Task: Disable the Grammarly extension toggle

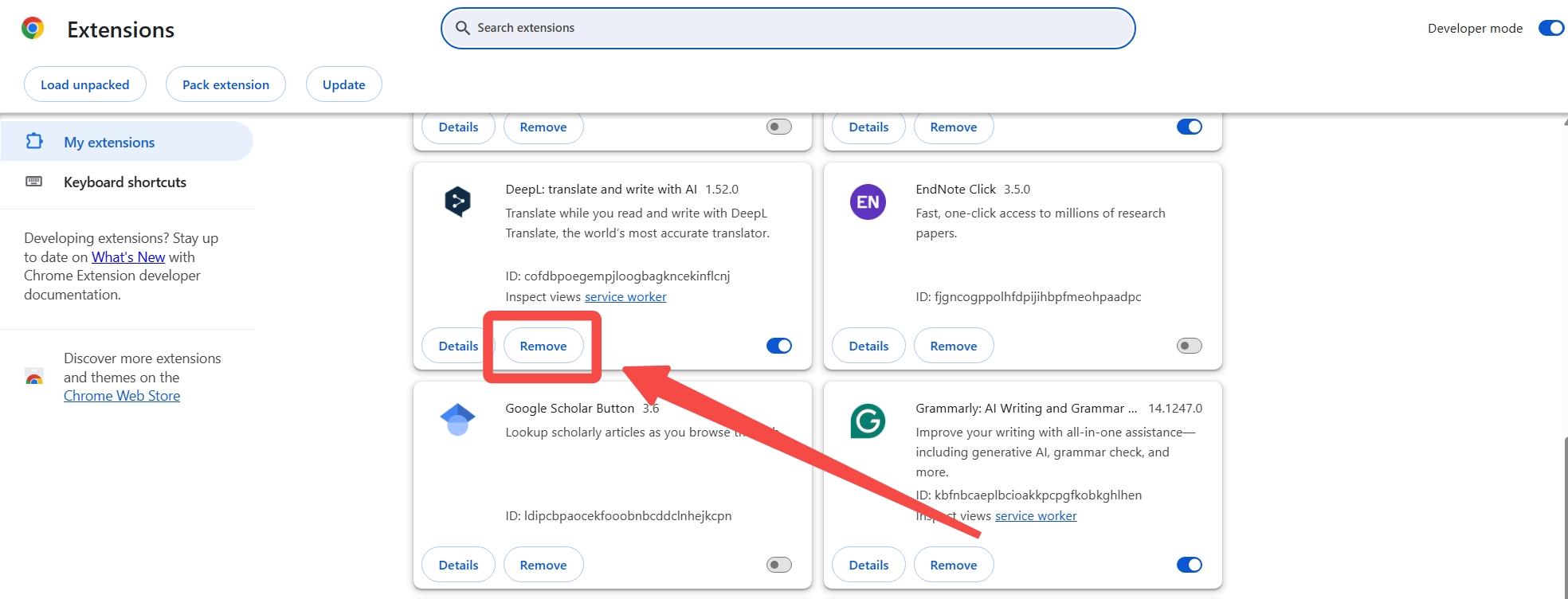Action: [x=1189, y=565]
